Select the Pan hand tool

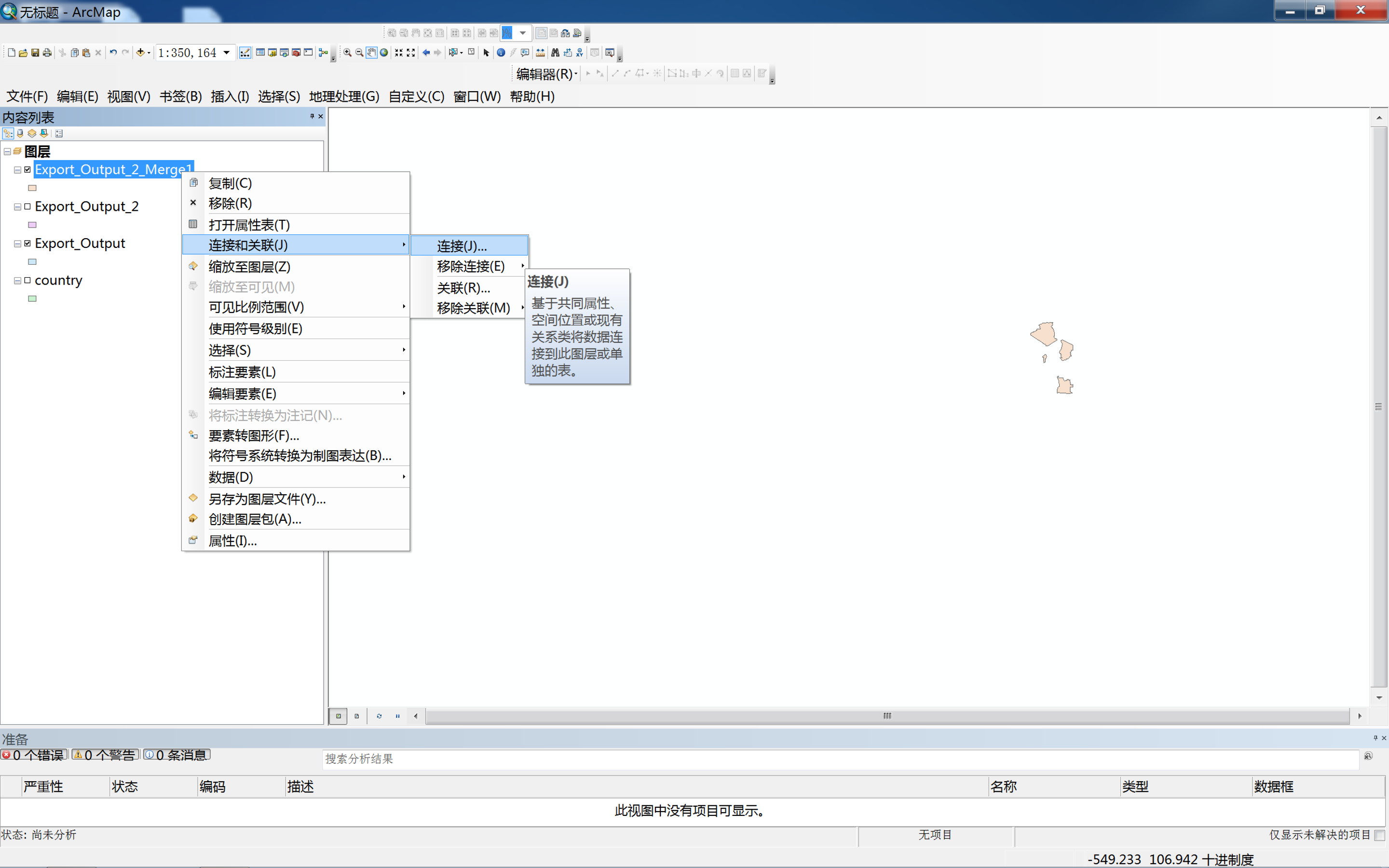click(x=371, y=53)
